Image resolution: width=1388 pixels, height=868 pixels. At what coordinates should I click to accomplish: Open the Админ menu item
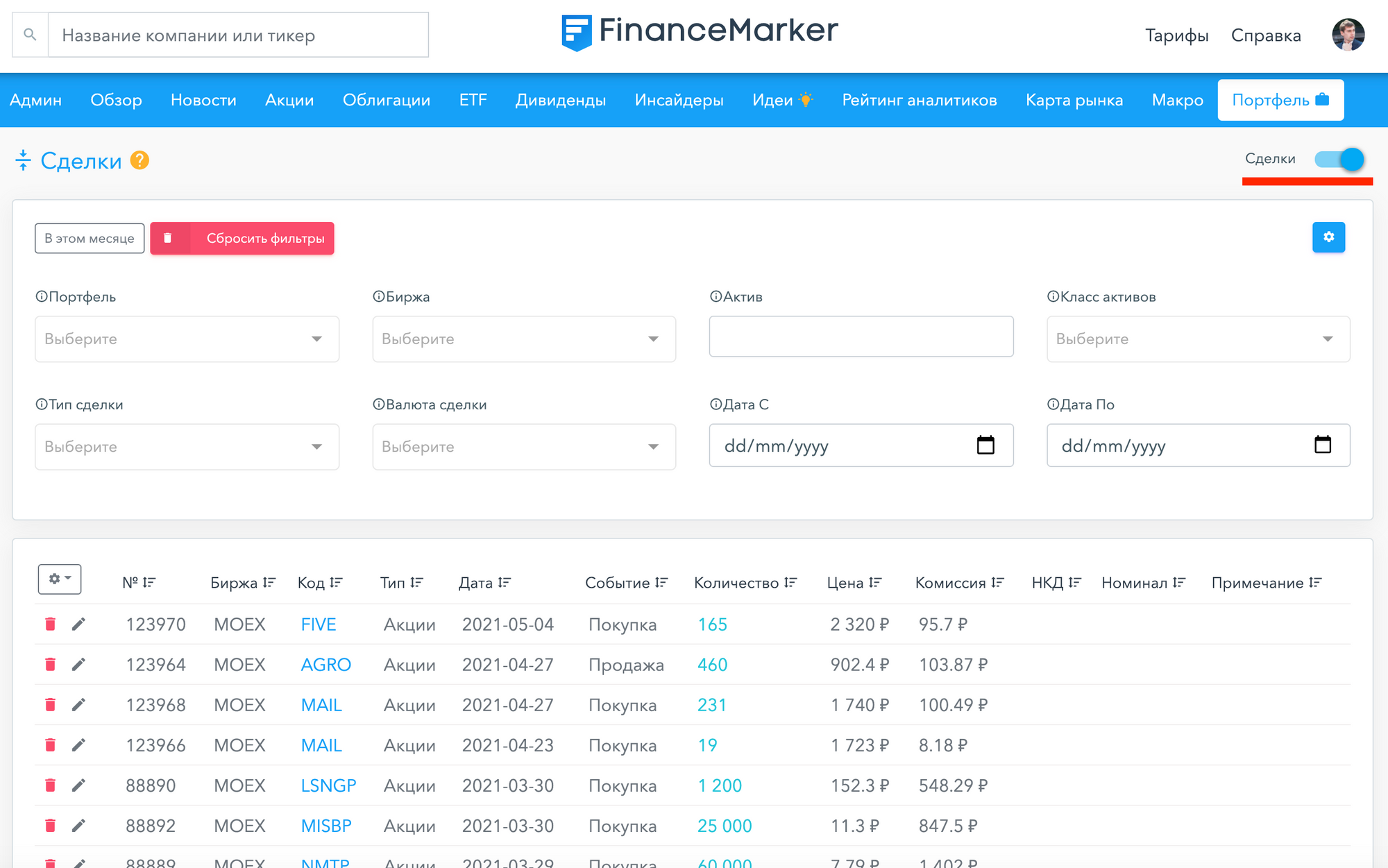point(35,100)
